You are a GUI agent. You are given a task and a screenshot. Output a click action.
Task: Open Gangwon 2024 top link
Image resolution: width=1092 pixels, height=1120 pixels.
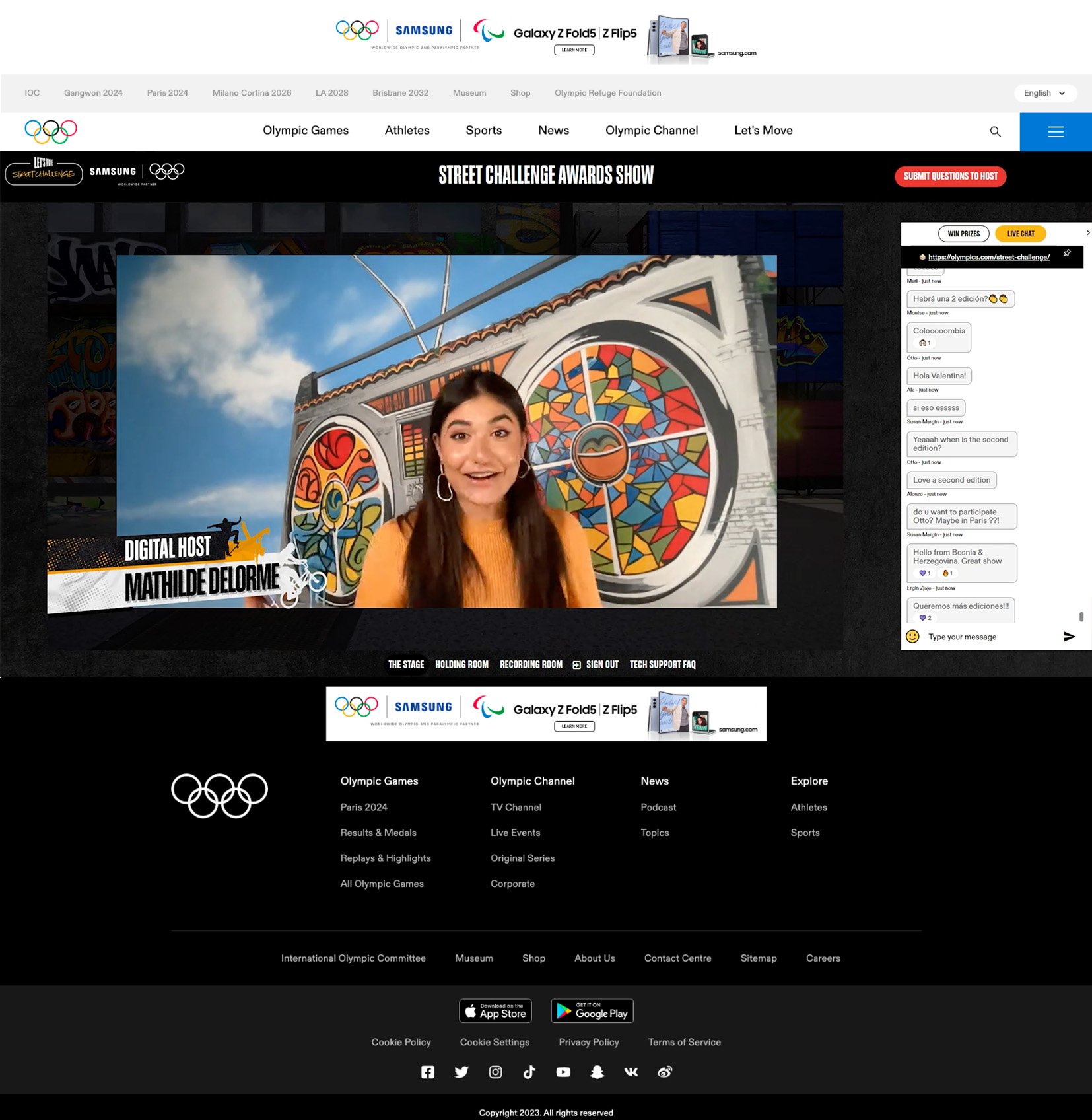[x=93, y=93]
